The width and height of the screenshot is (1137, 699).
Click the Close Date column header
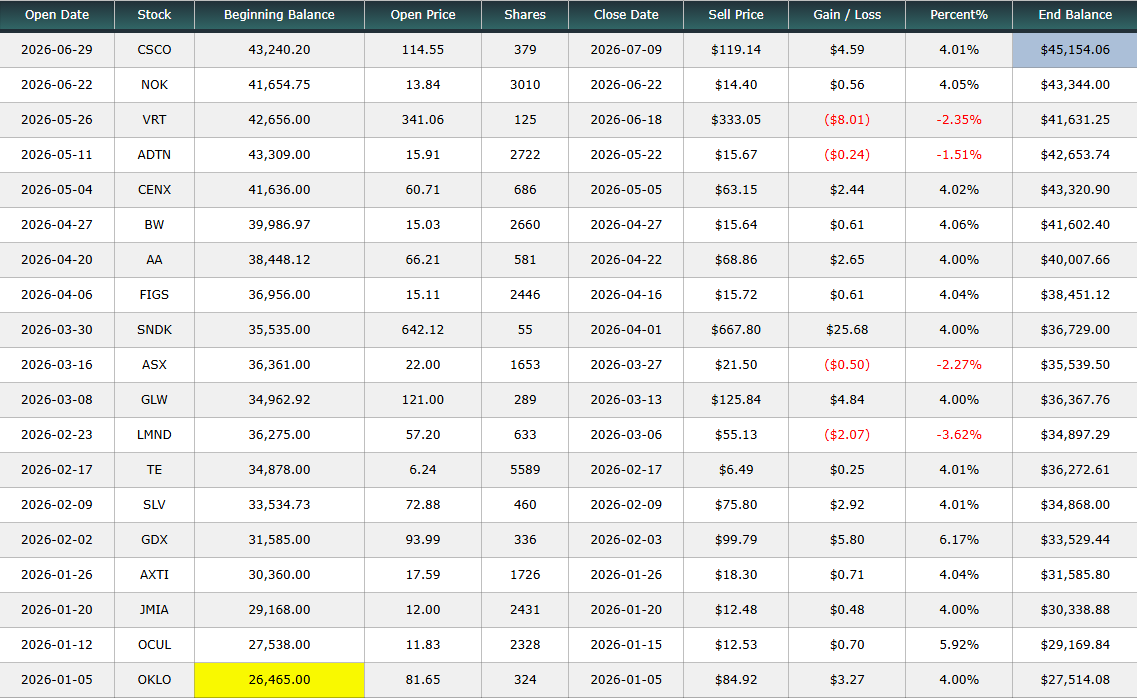(626, 15)
